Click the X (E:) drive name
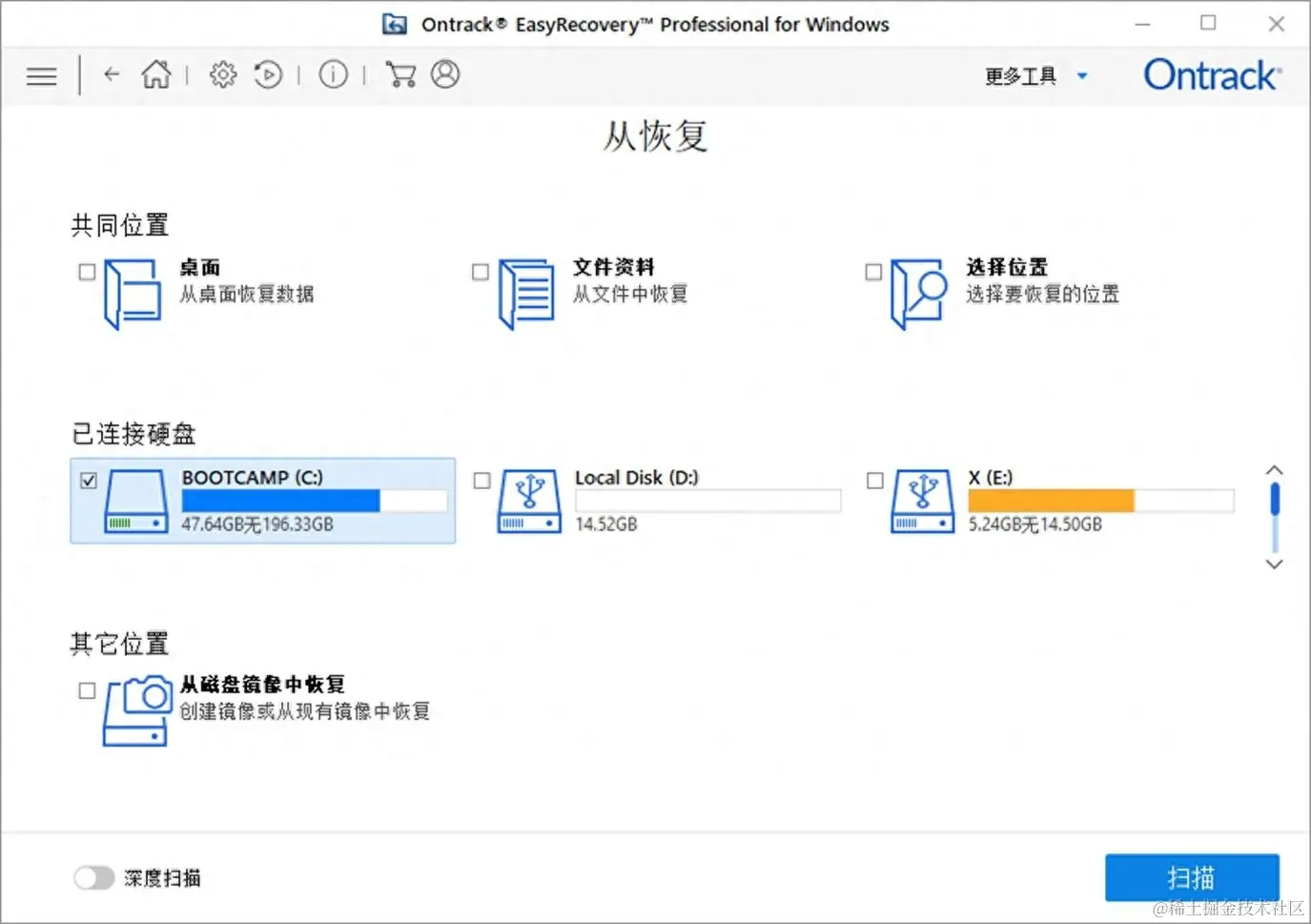 pyautogui.click(x=991, y=478)
